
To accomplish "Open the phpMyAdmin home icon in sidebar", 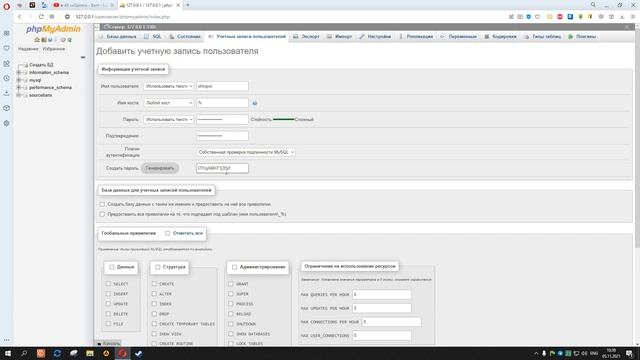I will click(x=37, y=40).
